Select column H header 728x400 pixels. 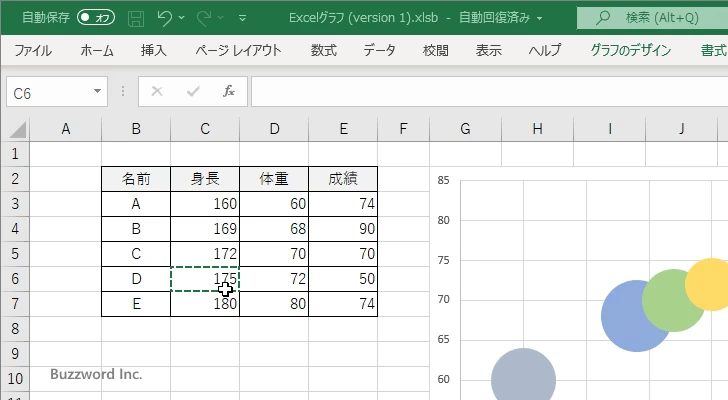(x=538, y=129)
